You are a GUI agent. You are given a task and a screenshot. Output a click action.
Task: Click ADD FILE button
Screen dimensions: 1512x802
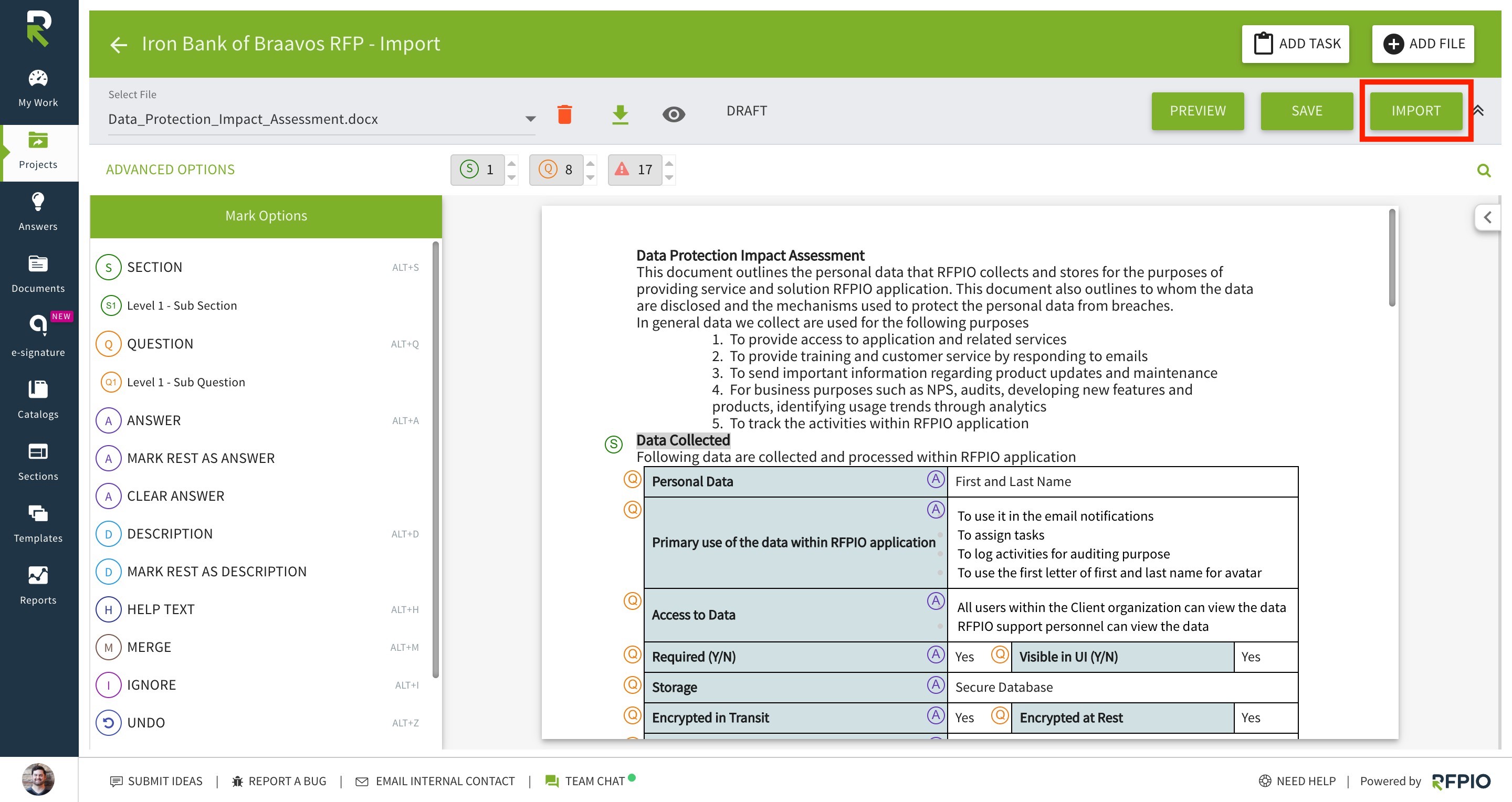1423,44
